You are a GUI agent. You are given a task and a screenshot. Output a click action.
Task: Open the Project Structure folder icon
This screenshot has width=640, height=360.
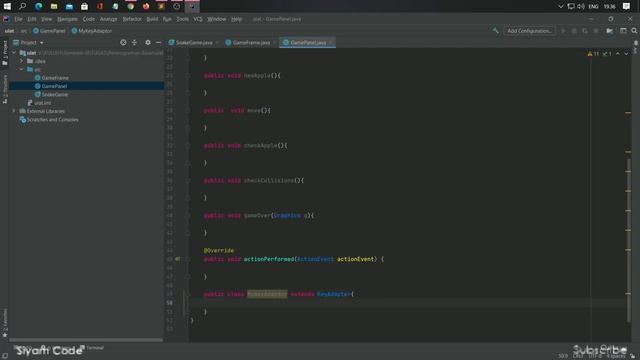609,31
